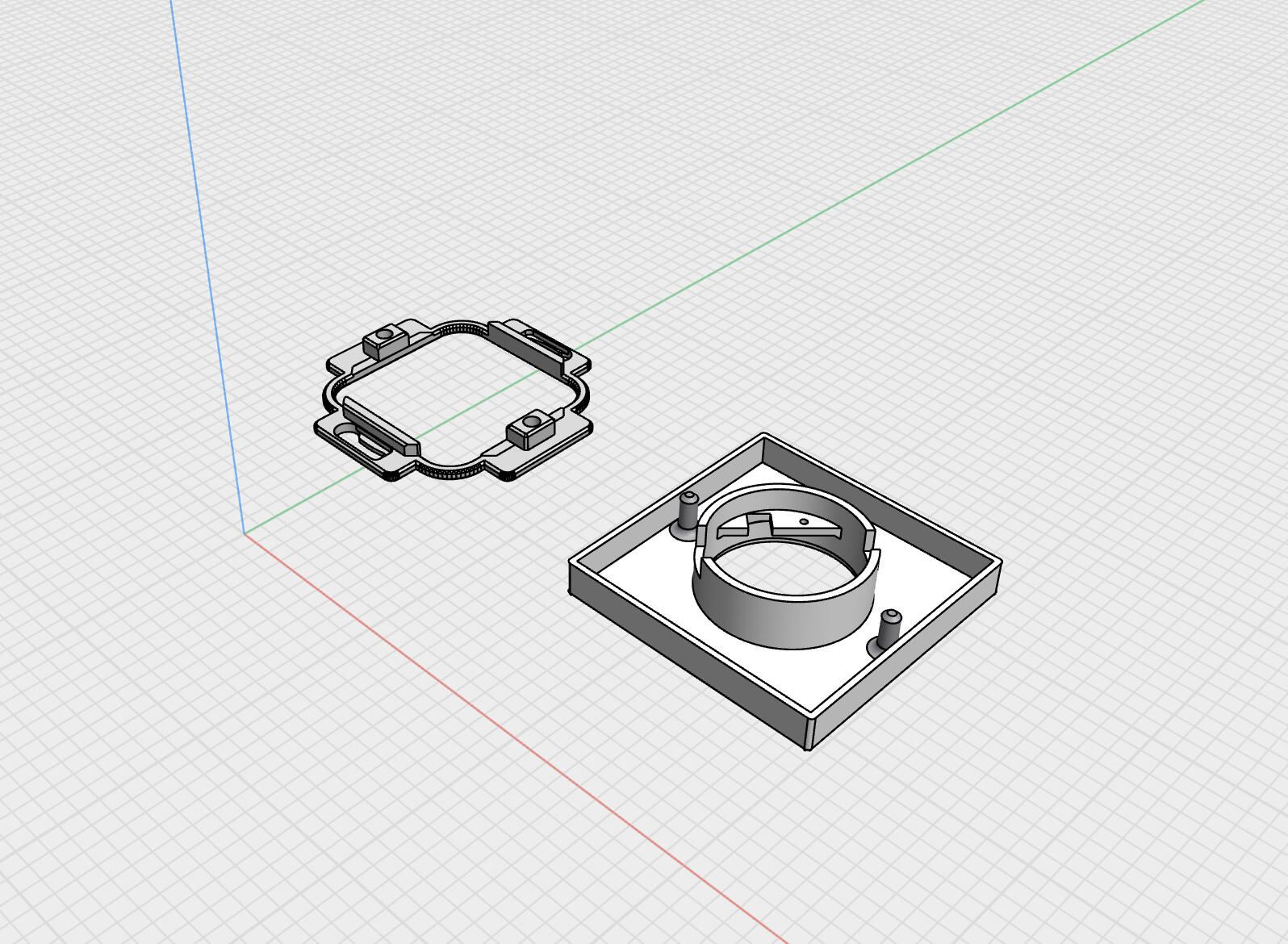Click the left peg in the tray

pyautogui.click(x=688, y=508)
